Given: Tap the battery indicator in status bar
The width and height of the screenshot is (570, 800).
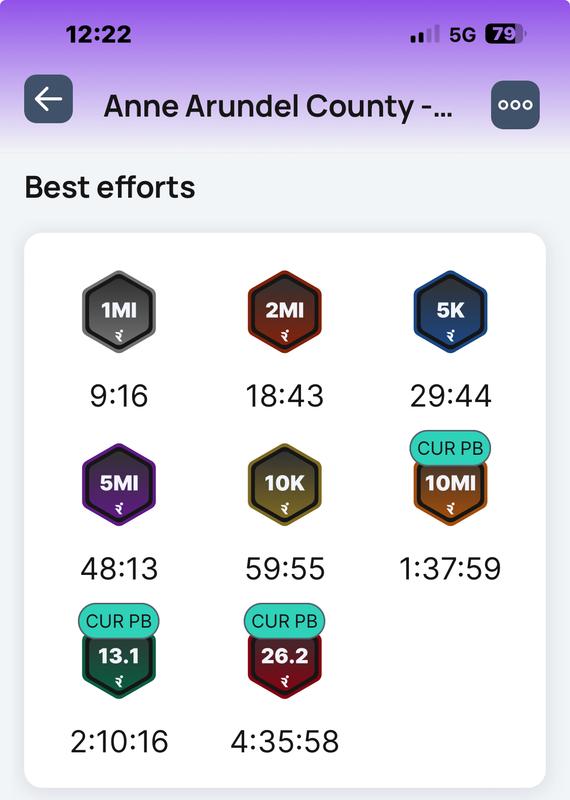Looking at the screenshot, I should coord(505,34).
